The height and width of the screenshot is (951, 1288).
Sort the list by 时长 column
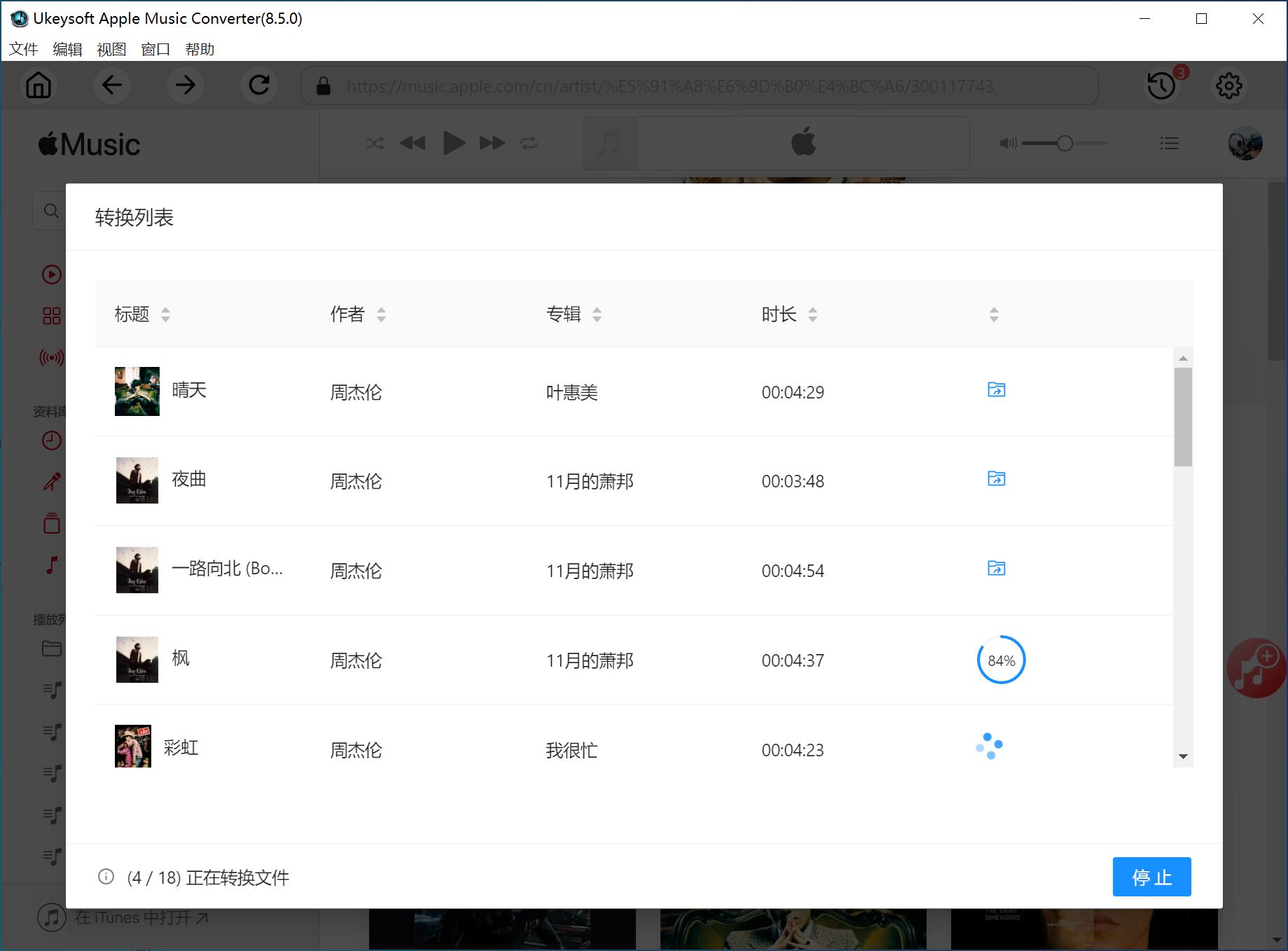(812, 314)
